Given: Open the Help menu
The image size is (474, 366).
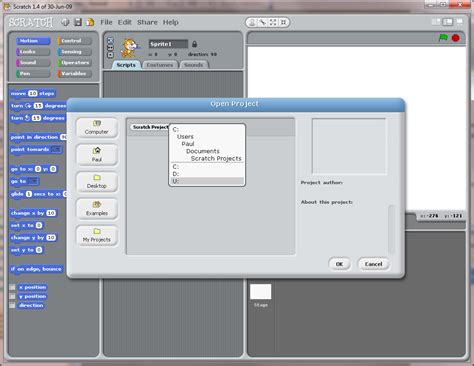Looking at the screenshot, I should [x=170, y=22].
